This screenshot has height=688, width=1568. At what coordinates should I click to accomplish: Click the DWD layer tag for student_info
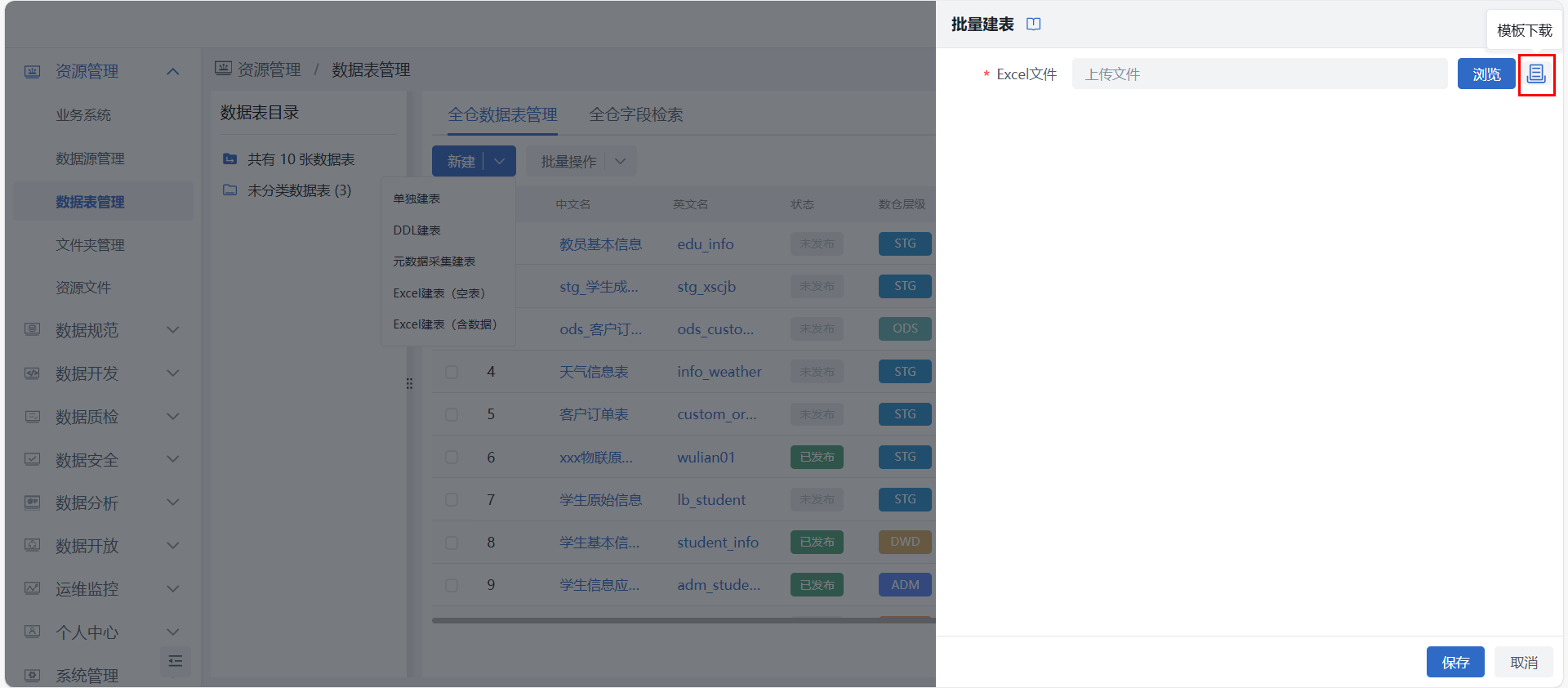tap(905, 542)
